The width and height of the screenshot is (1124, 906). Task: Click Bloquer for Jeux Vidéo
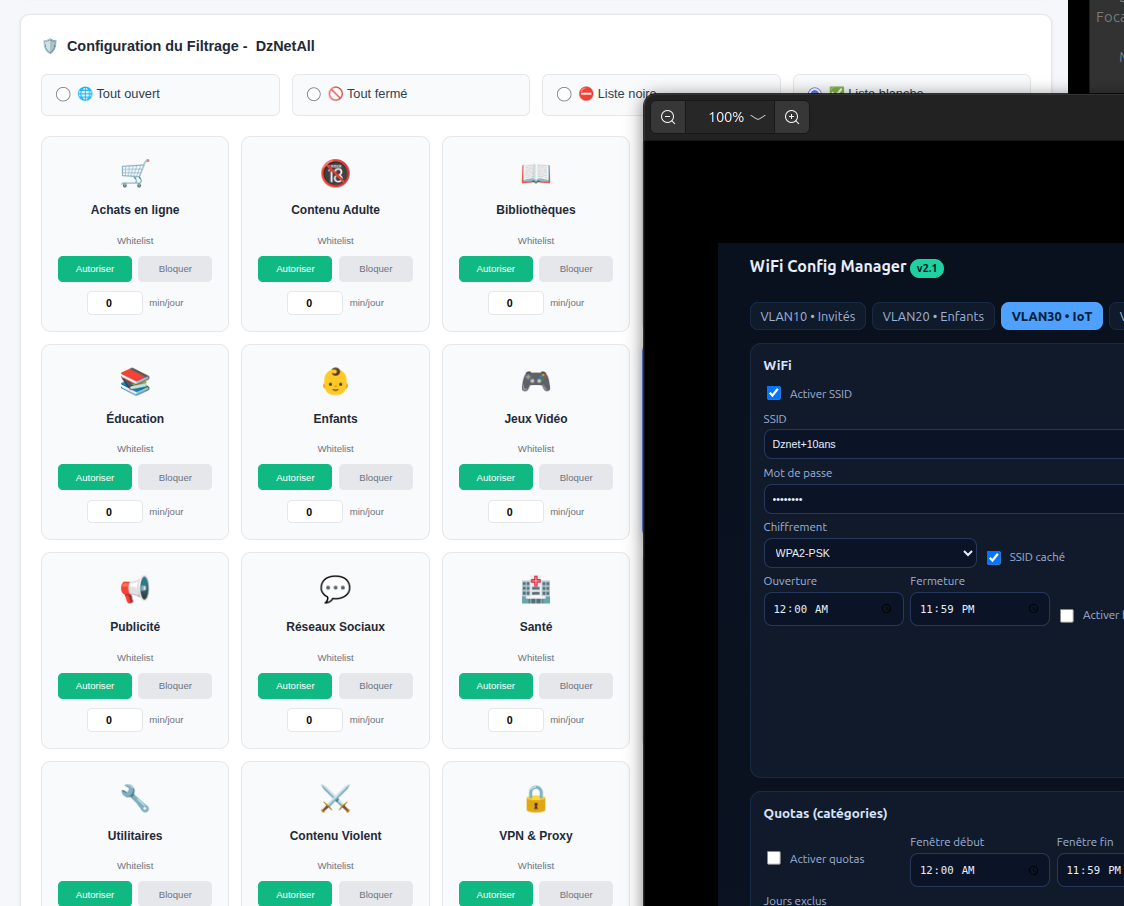click(x=576, y=477)
